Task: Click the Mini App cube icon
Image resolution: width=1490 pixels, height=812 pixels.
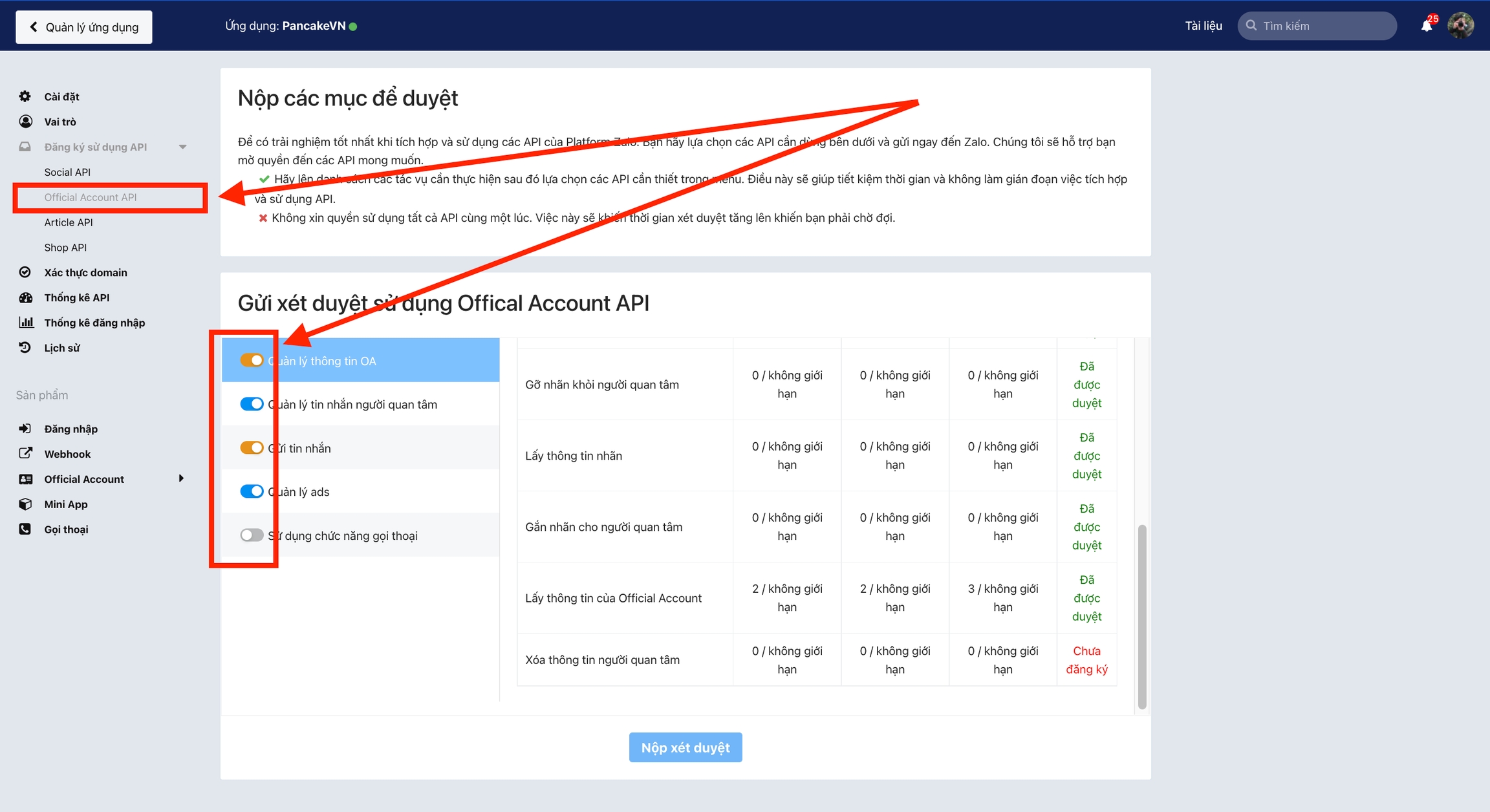Action: pos(25,504)
